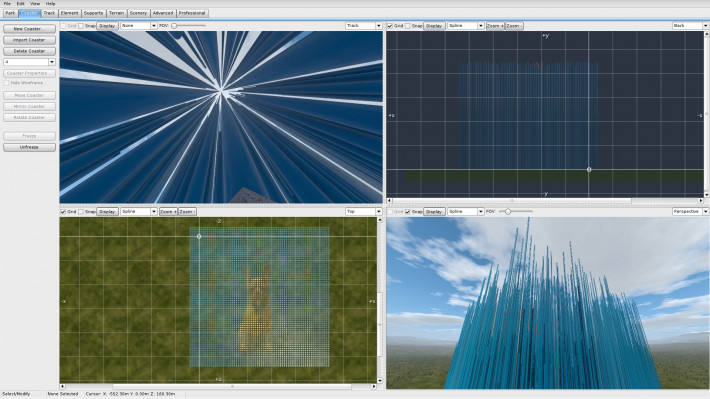This screenshot has height=399, width=710.
Task: Click the Rotate Coaster button
Action: tap(29, 117)
